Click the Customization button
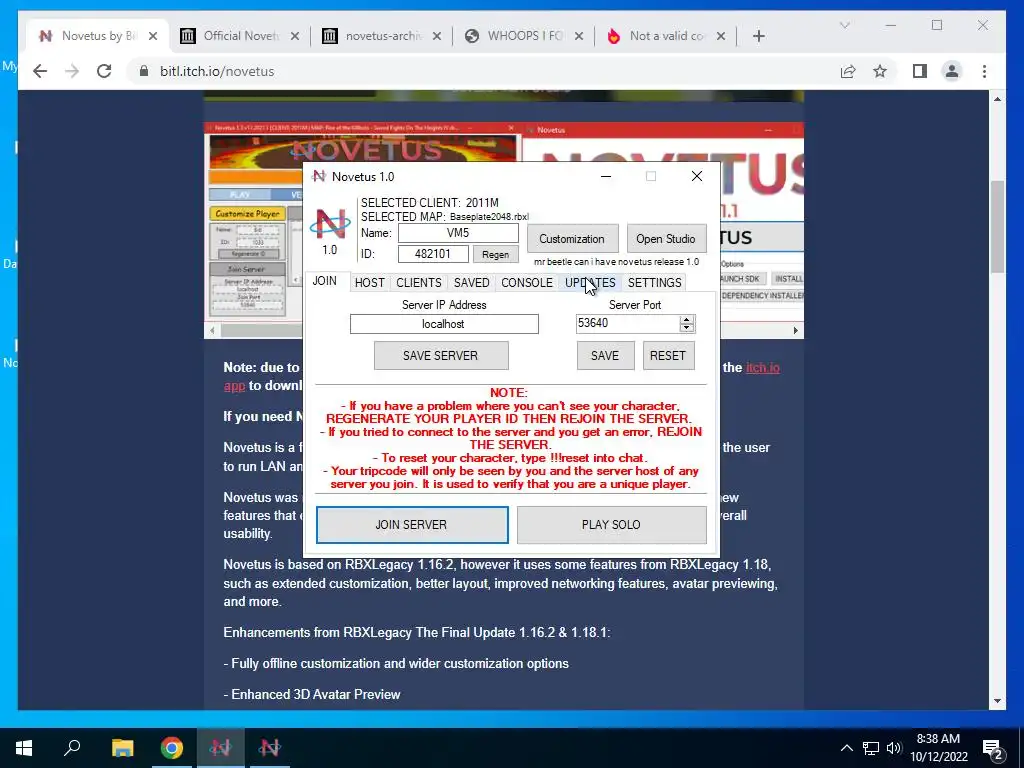The image size is (1024, 768). pos(572,239)
